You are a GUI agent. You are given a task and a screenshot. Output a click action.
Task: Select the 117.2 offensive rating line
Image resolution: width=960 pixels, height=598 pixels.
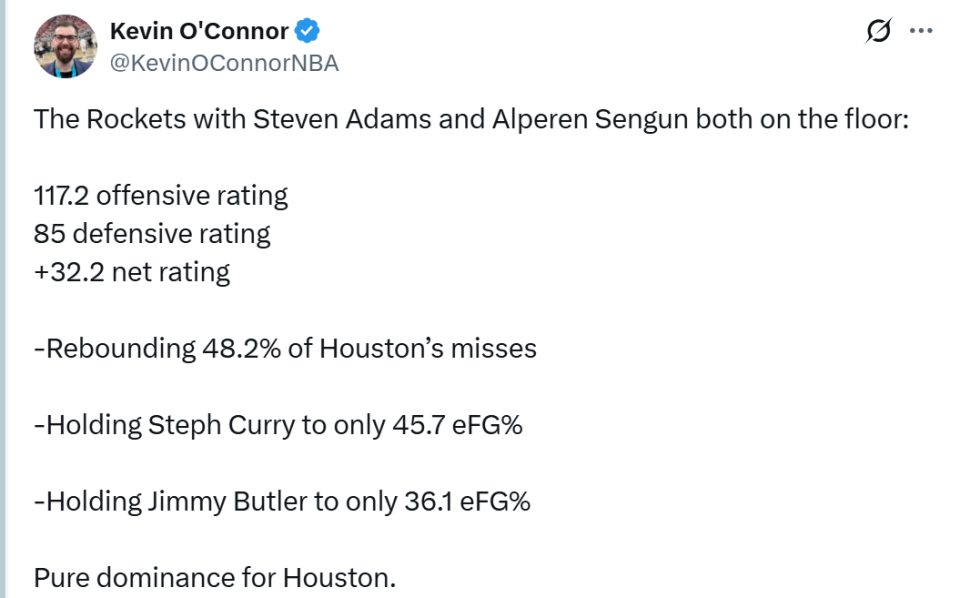(160, 196)
